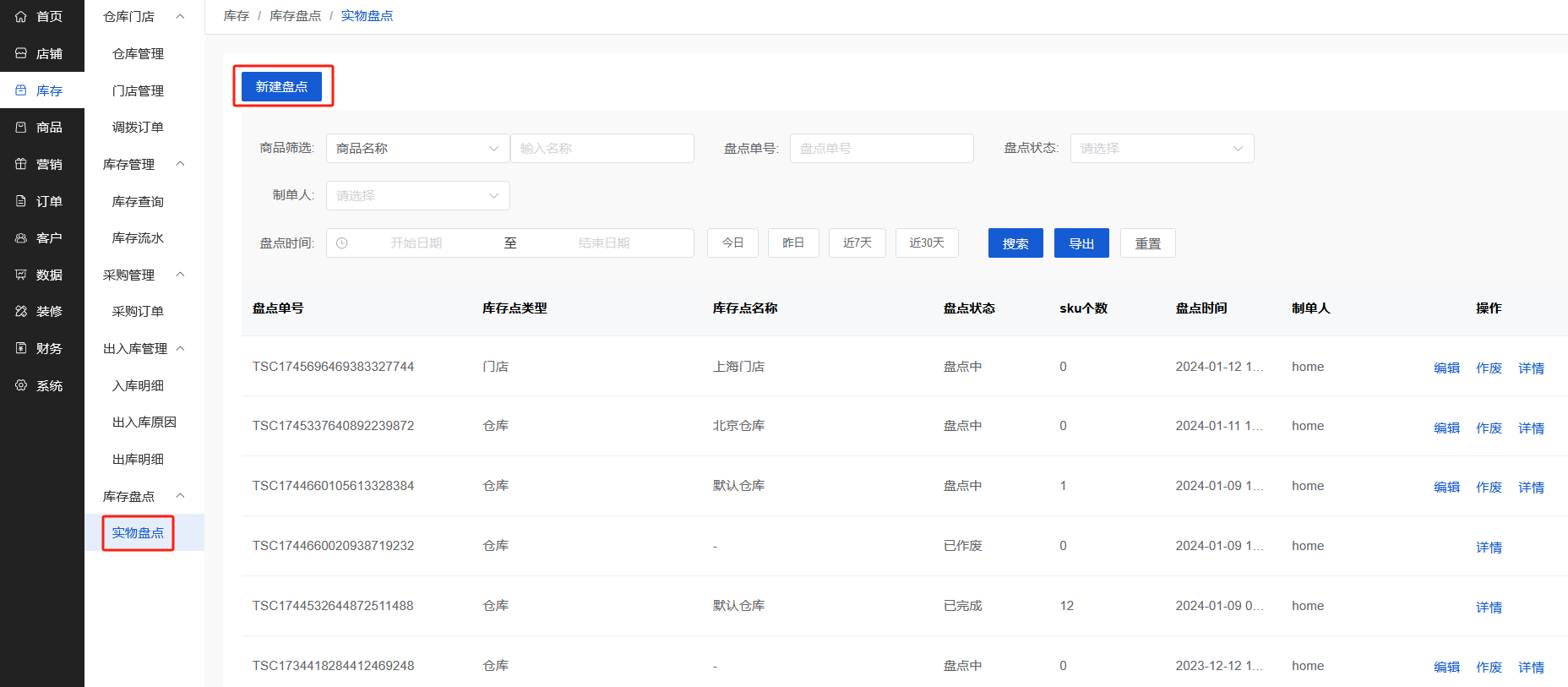The image size is (1568, 687).
Task: Click the 重置 button
Action: click(x=1147, y=243)
